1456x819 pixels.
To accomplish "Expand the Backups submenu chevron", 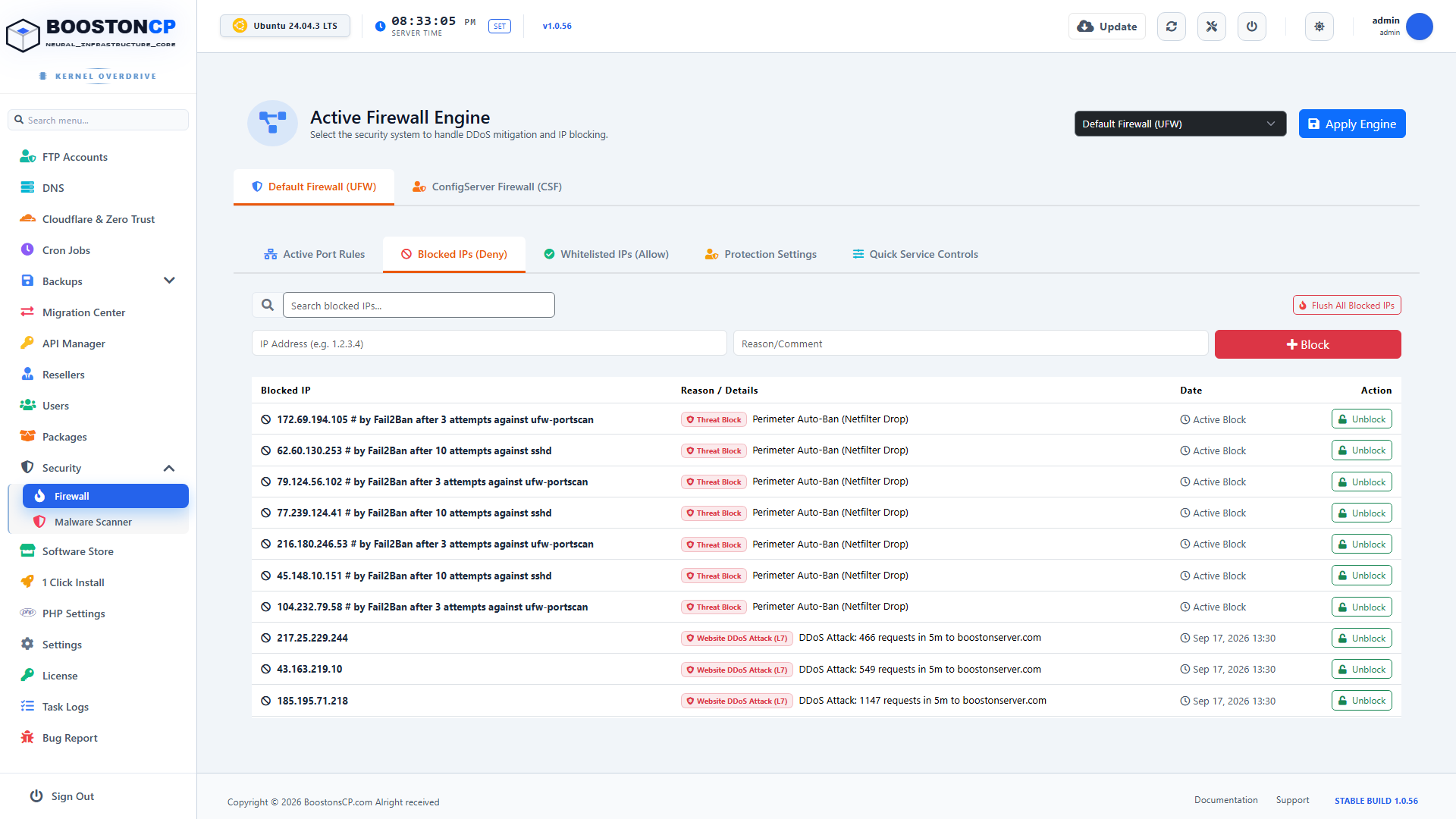I will coord(169,281).
